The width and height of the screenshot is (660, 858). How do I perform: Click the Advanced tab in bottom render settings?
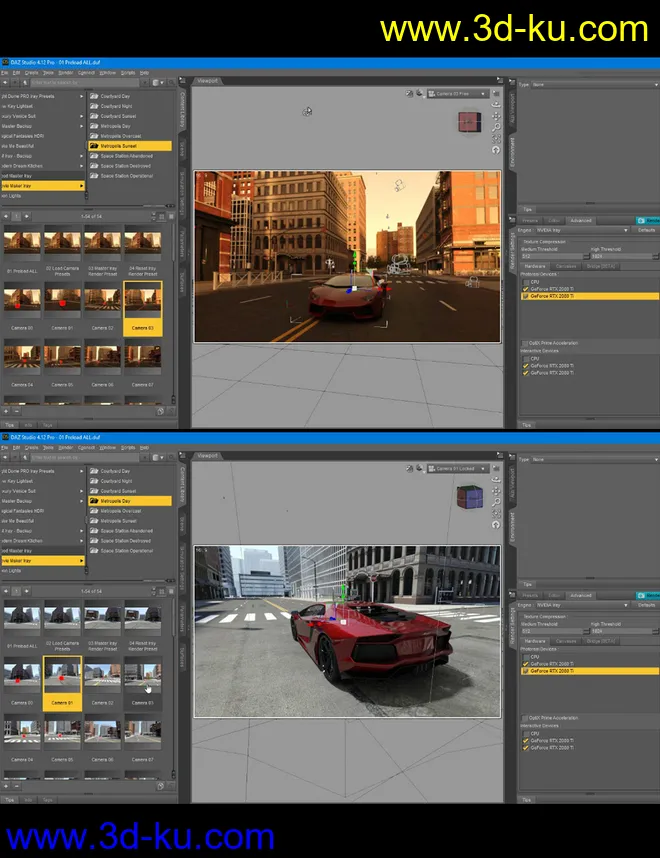tap(581, 595)
